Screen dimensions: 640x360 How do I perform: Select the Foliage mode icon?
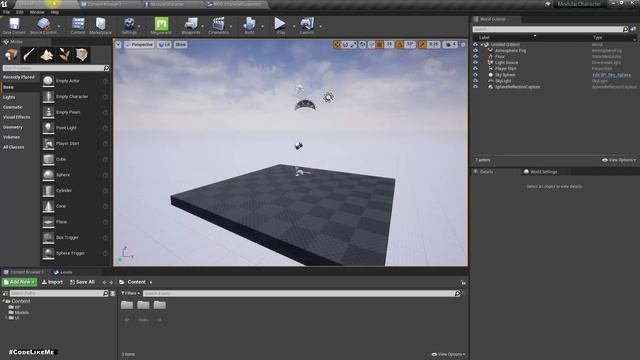(x=64, y=55)
